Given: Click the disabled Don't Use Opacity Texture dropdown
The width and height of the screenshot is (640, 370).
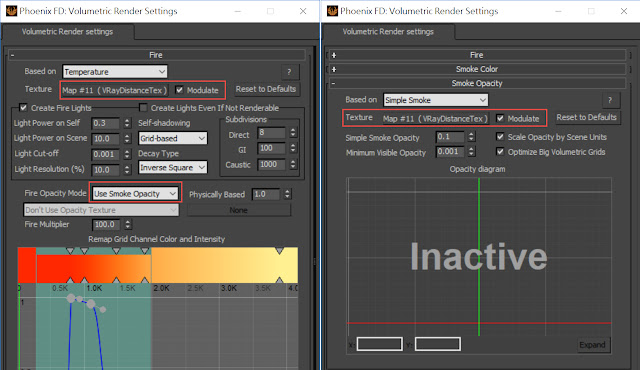Looking at the screenshot, I should point(101,210).
